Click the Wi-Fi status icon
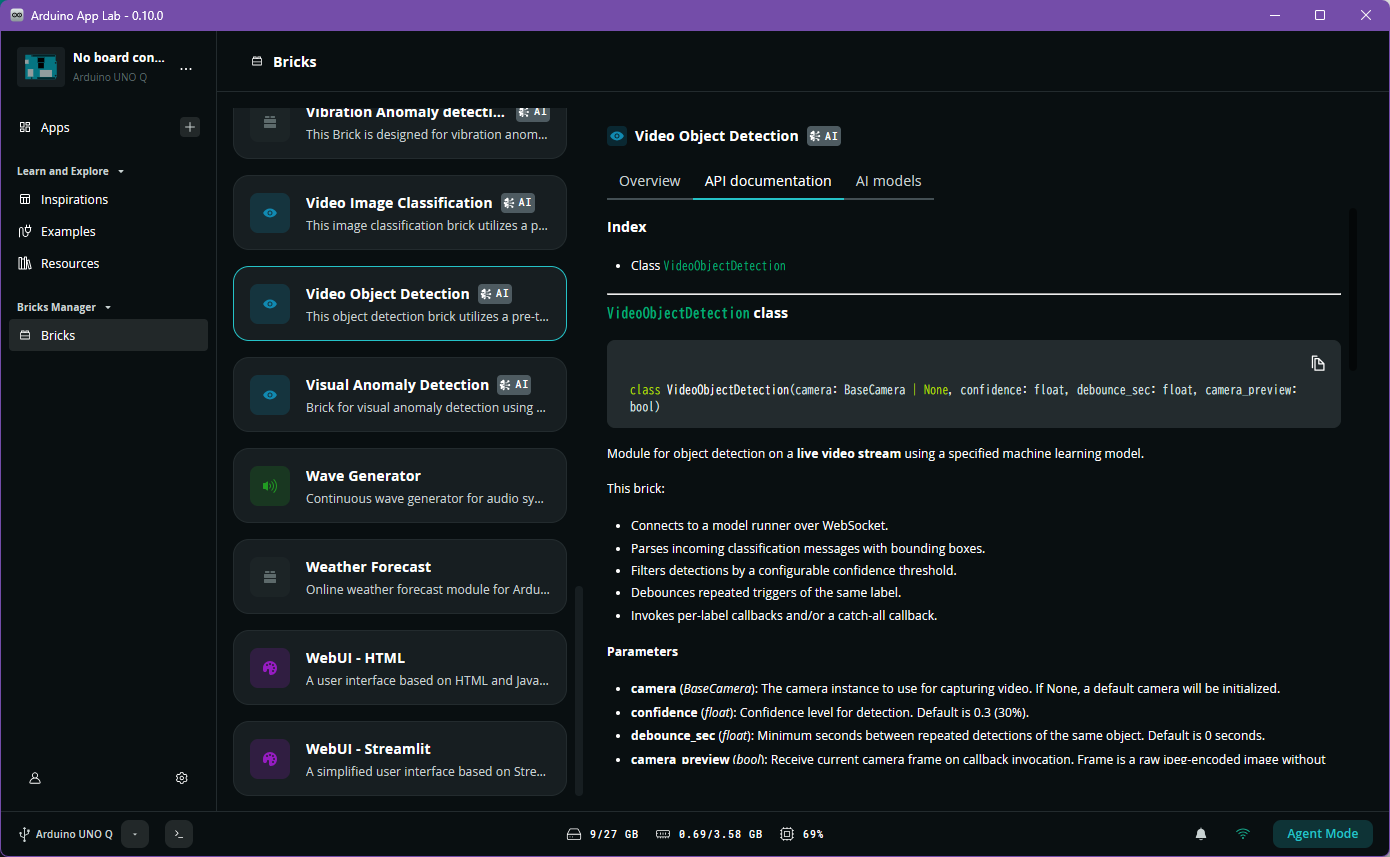 1243,834
